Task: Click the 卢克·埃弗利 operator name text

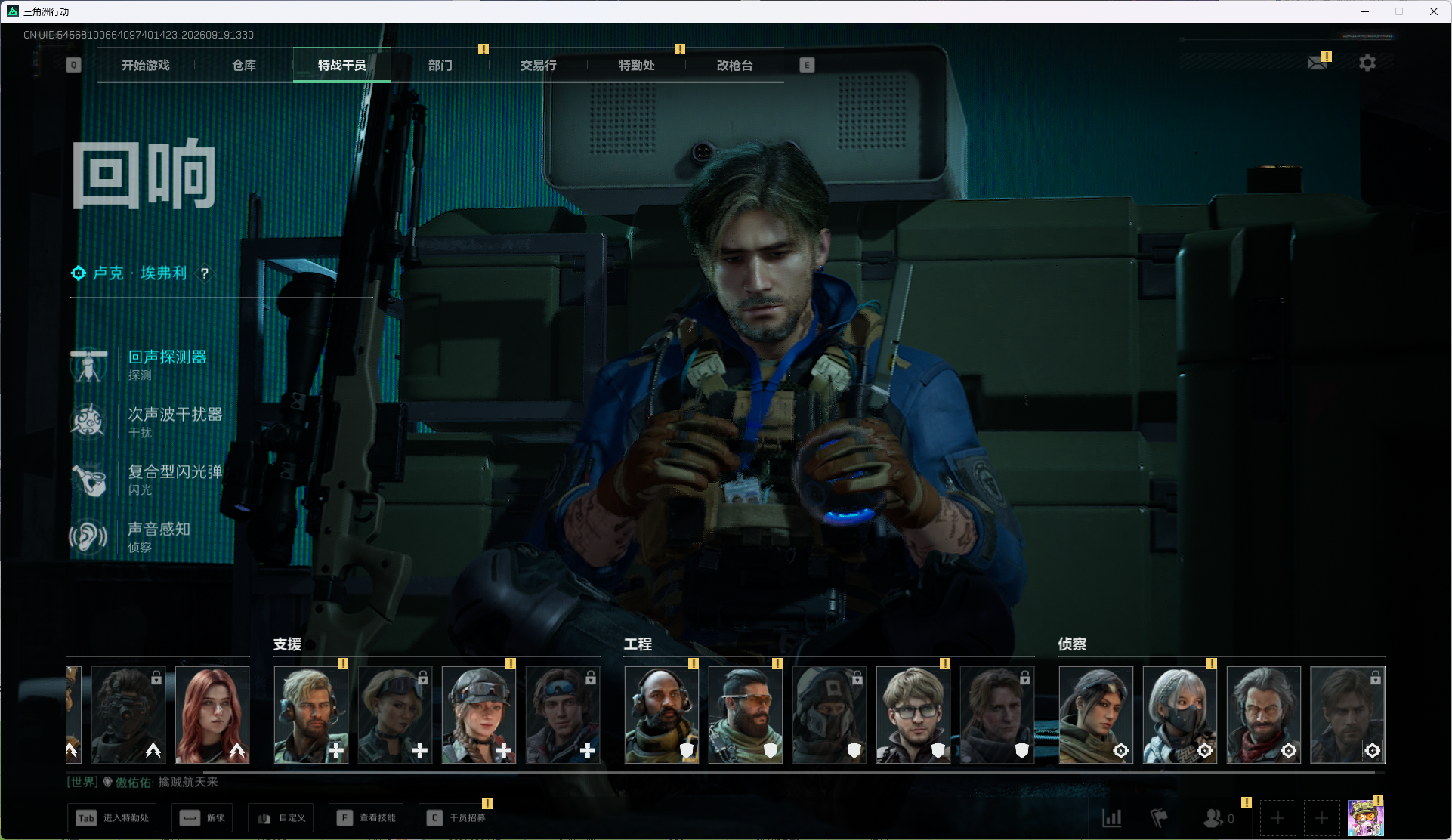Action: 140,273
